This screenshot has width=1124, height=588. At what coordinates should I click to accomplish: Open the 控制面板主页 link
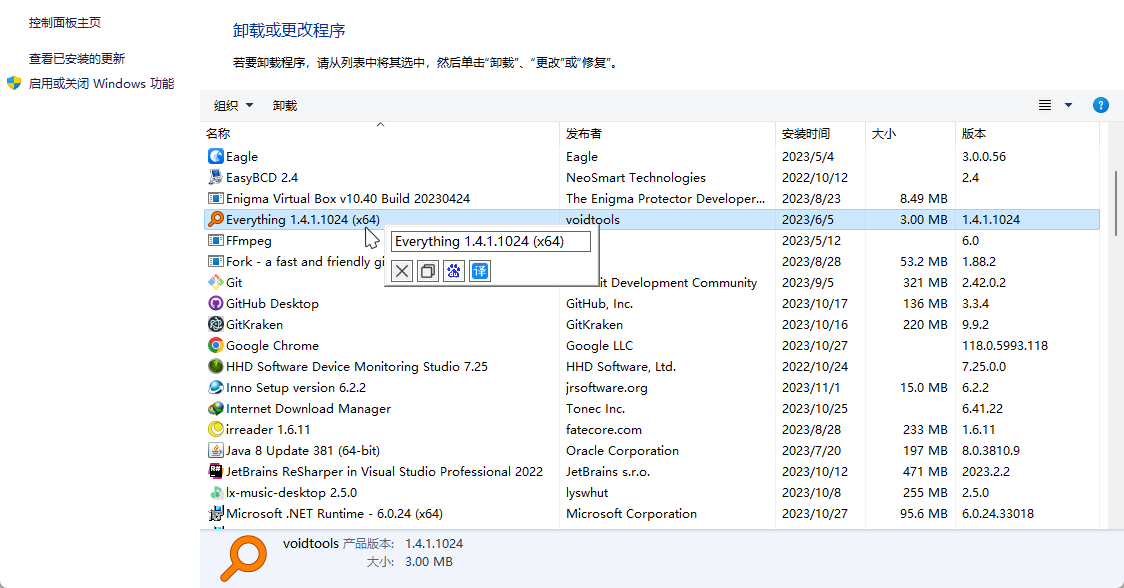(65, 23)
